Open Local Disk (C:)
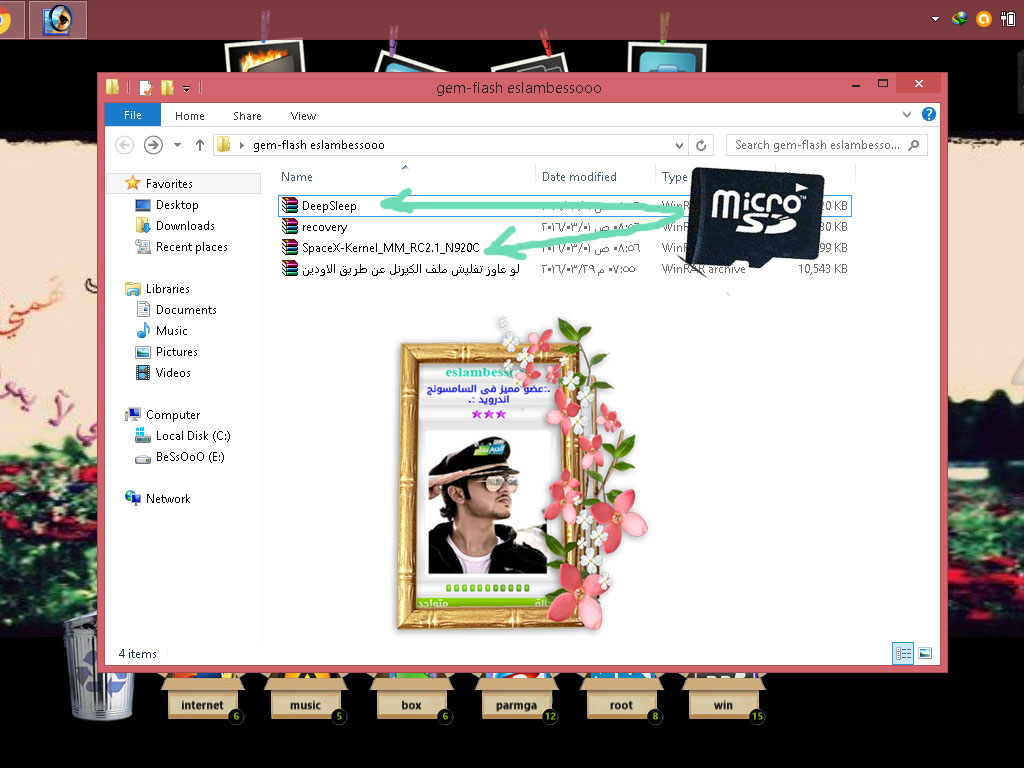1024x768 pixels. tap(193, 436)
